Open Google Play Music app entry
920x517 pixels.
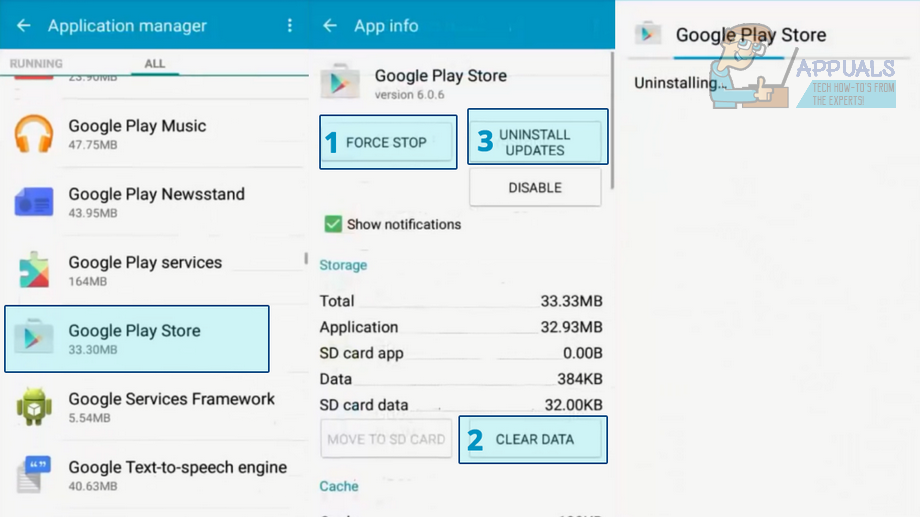click(154, 134)
